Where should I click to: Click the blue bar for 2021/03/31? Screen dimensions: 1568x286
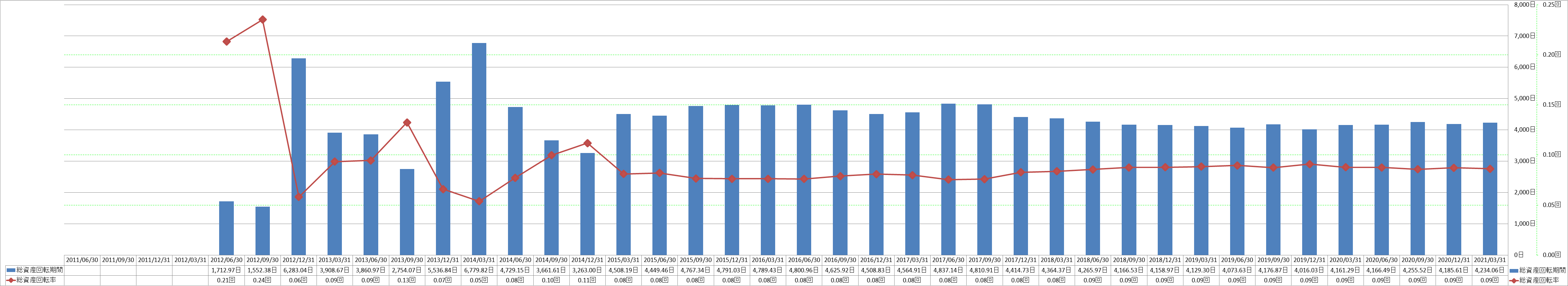tap(1490, 189)
